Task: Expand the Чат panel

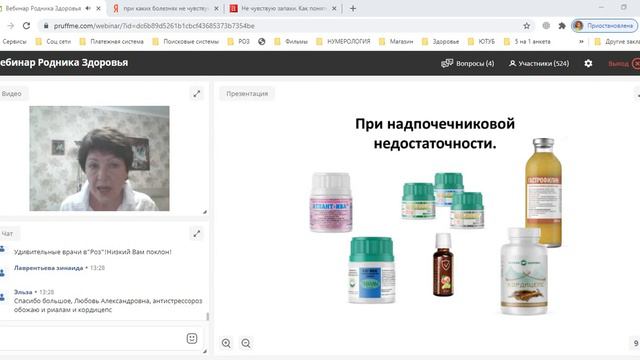Action: (197, 233)
